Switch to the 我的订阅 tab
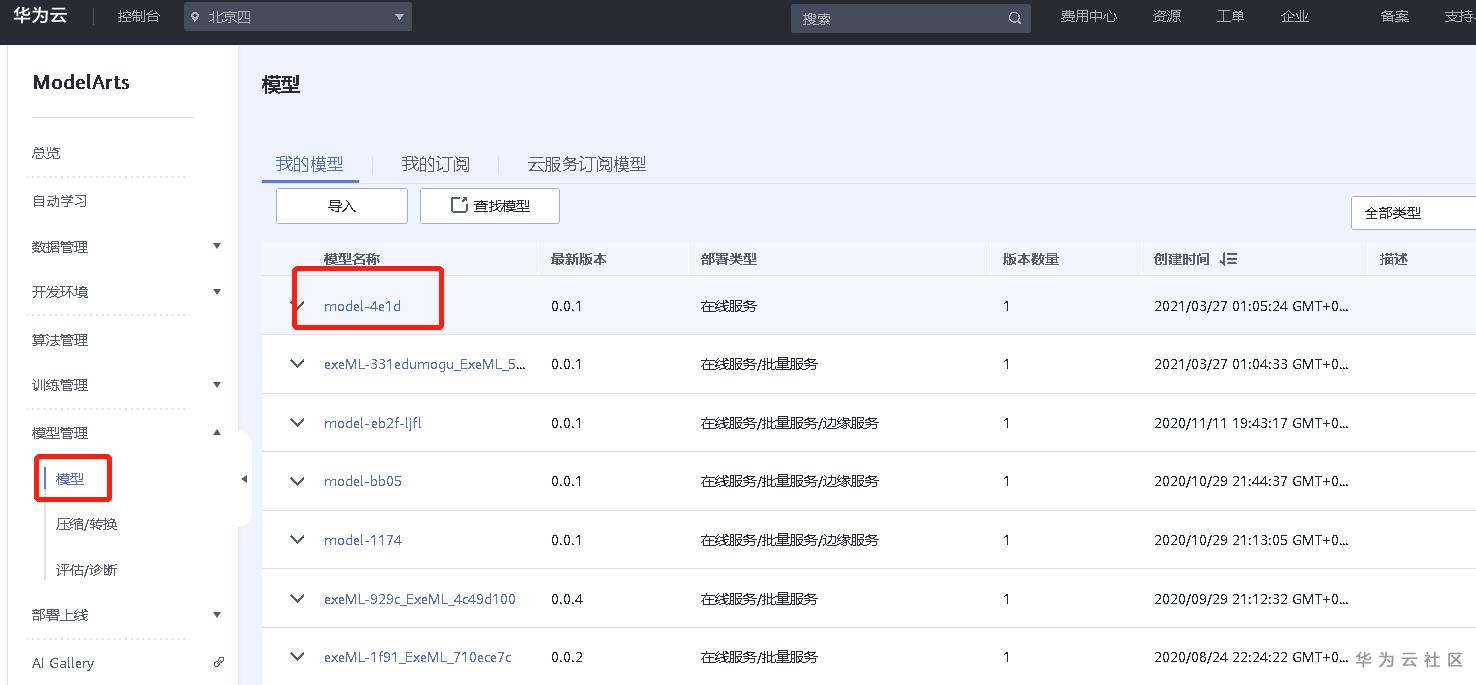The image size is (1476, 685). tap(435, 163)
